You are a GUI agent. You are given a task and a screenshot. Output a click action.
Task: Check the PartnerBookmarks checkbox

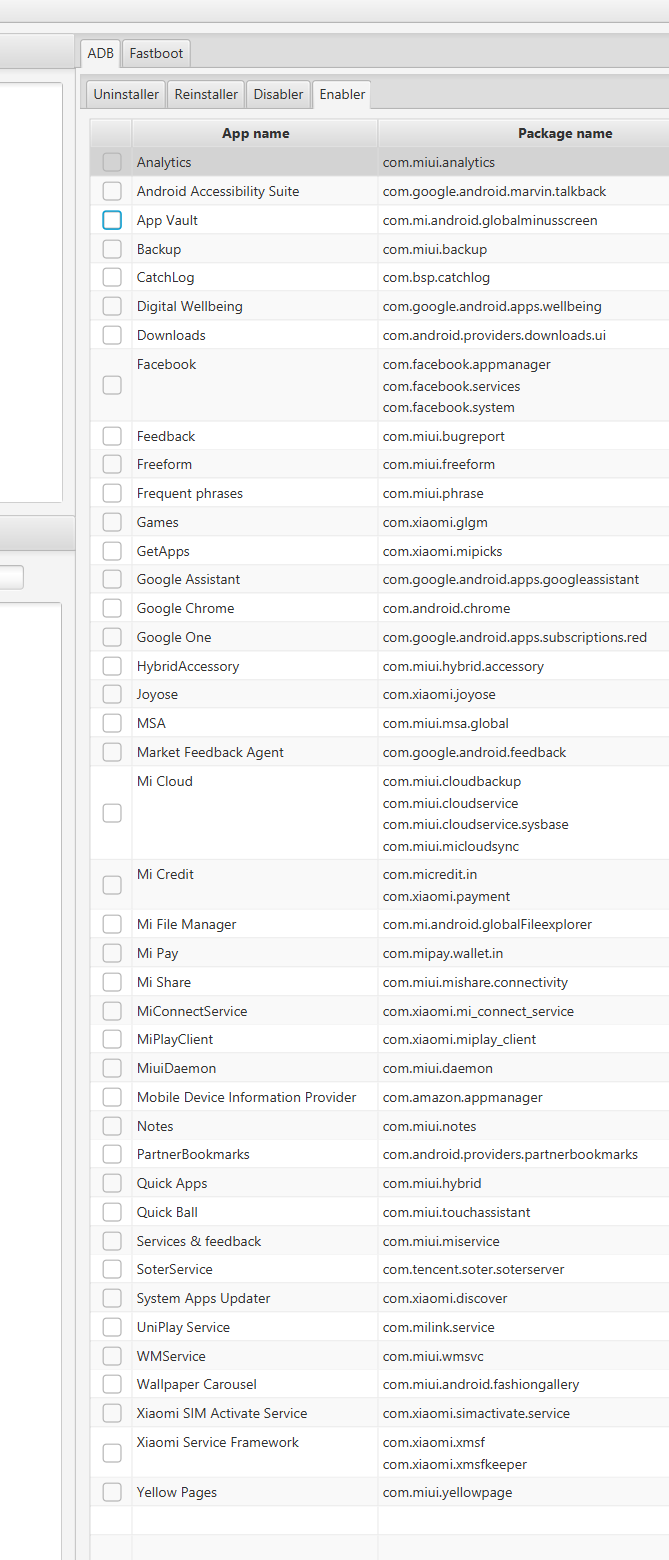pyautogui.click(x=112, y=1154)
